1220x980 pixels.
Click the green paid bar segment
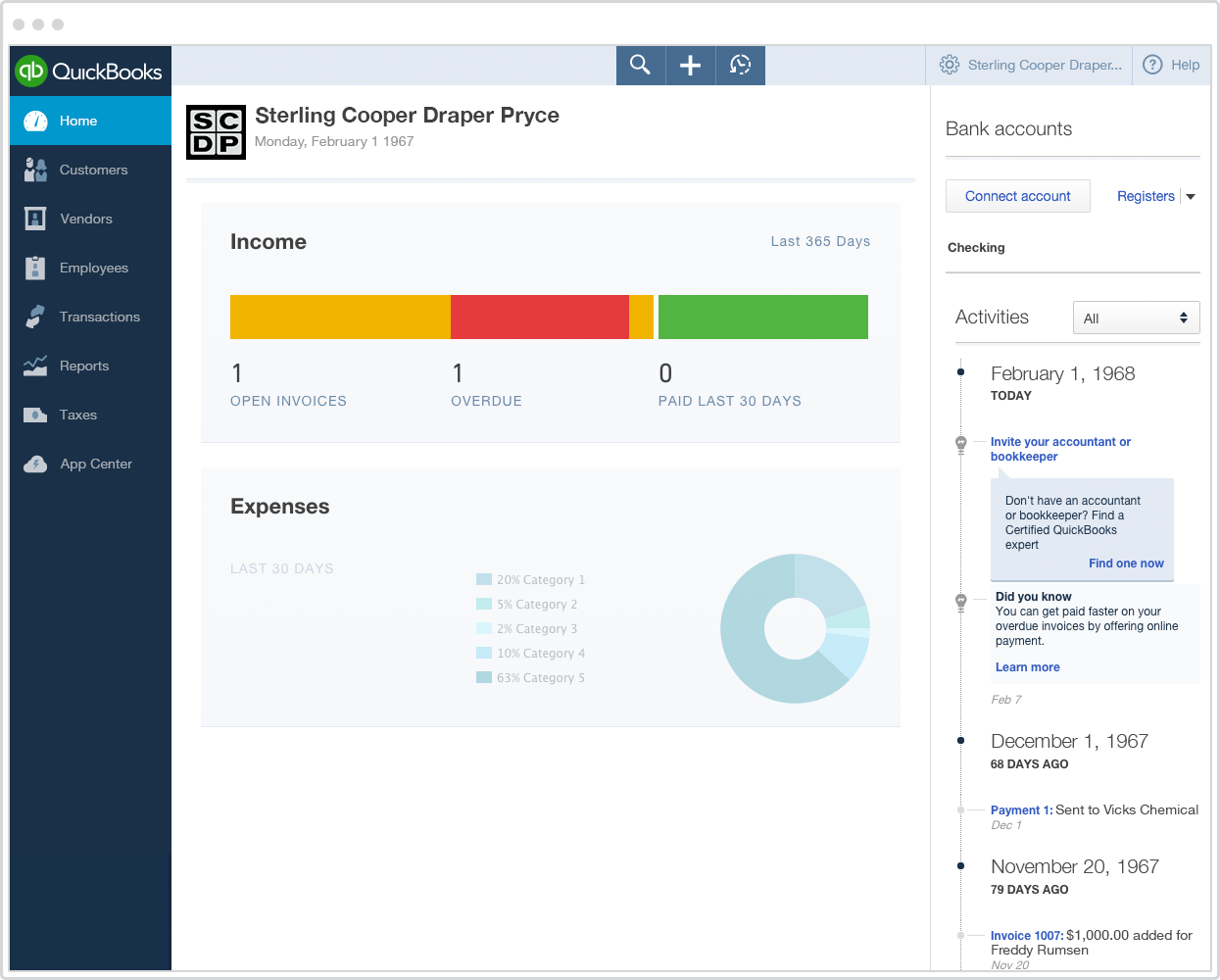point(763,317)
